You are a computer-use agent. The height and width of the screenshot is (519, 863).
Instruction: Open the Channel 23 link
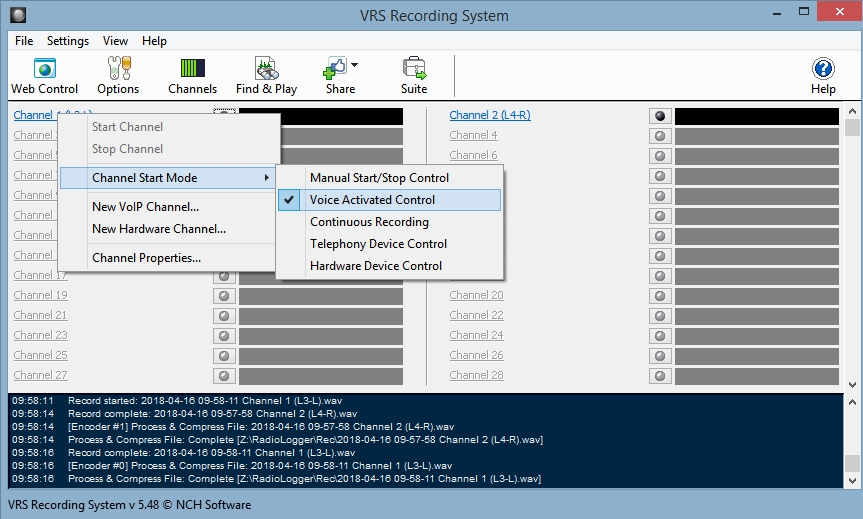(40, 335)
